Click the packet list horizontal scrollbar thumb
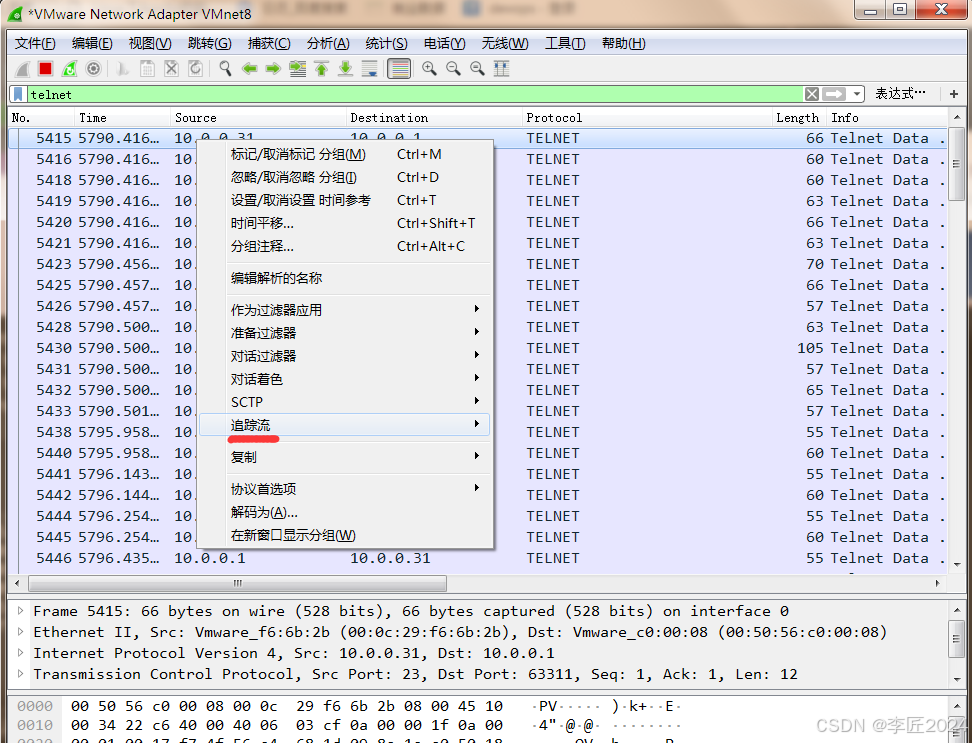Image resolution: width=972 pixels, height=743 pixels. click(x=237, y=583)
